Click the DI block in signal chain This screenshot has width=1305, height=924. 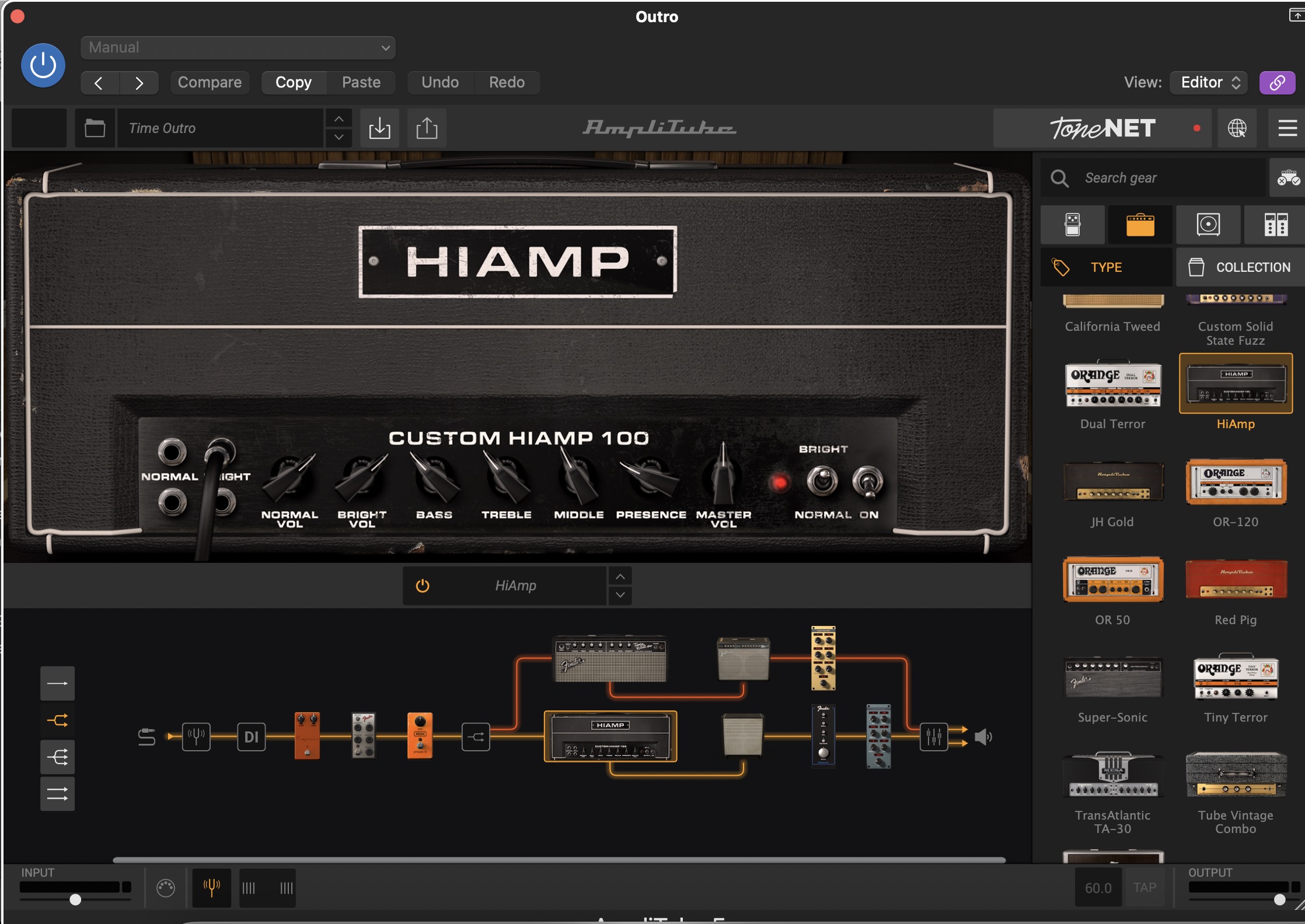click(x=252, y=737)
